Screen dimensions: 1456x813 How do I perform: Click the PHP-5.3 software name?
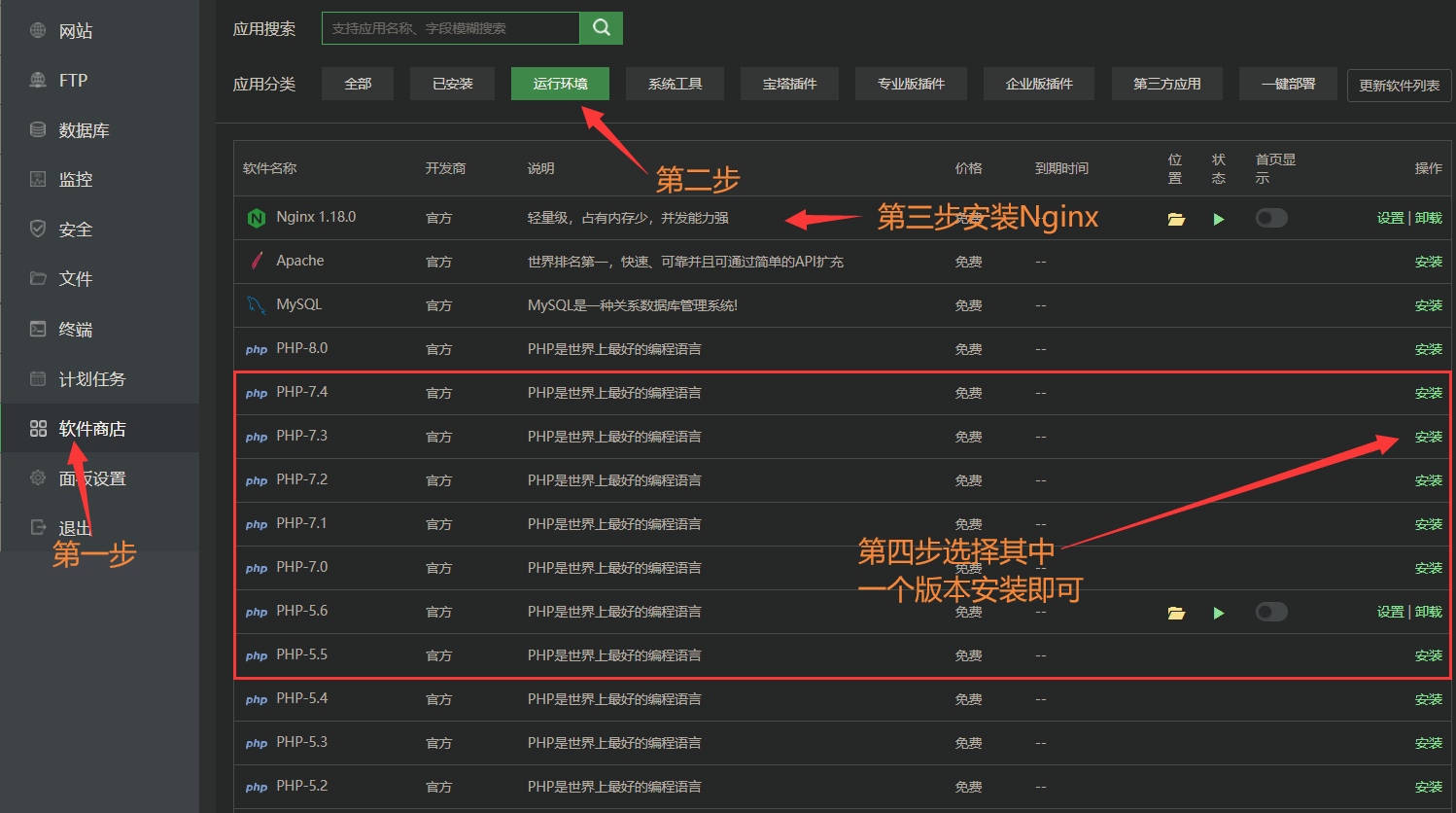click(x=301, y=742)
